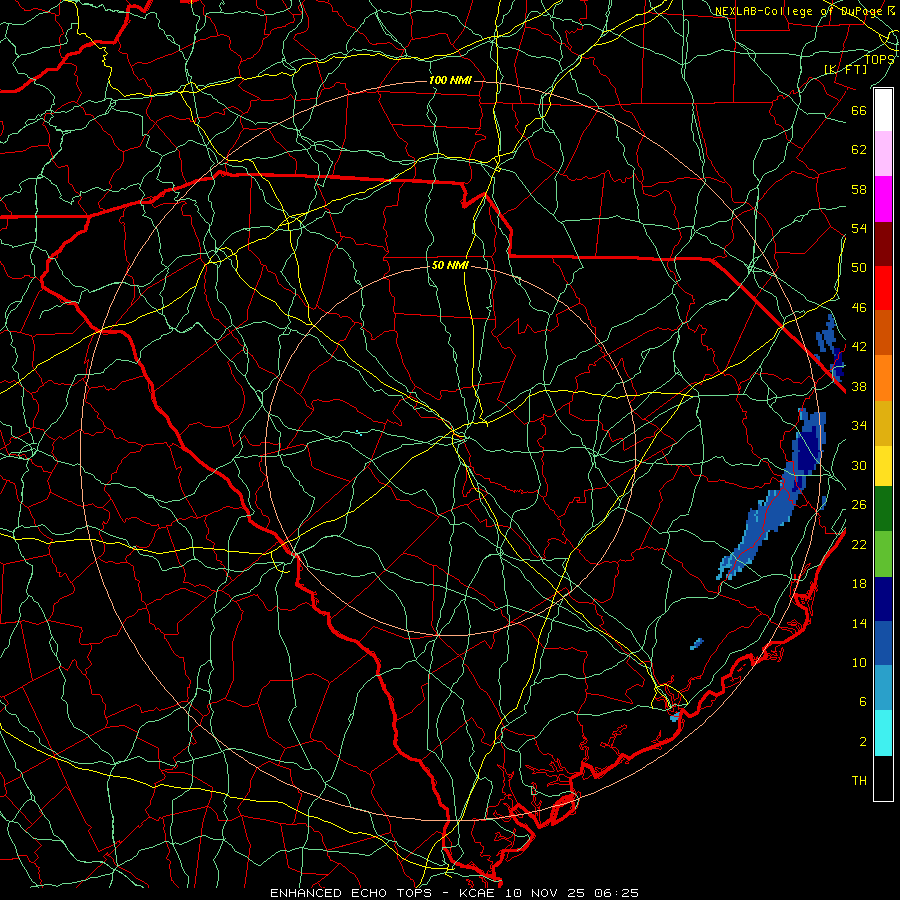Click the "100 NMI" range ring label
The width and height of the screenshot is (900, 900).
tap(450, 80)
